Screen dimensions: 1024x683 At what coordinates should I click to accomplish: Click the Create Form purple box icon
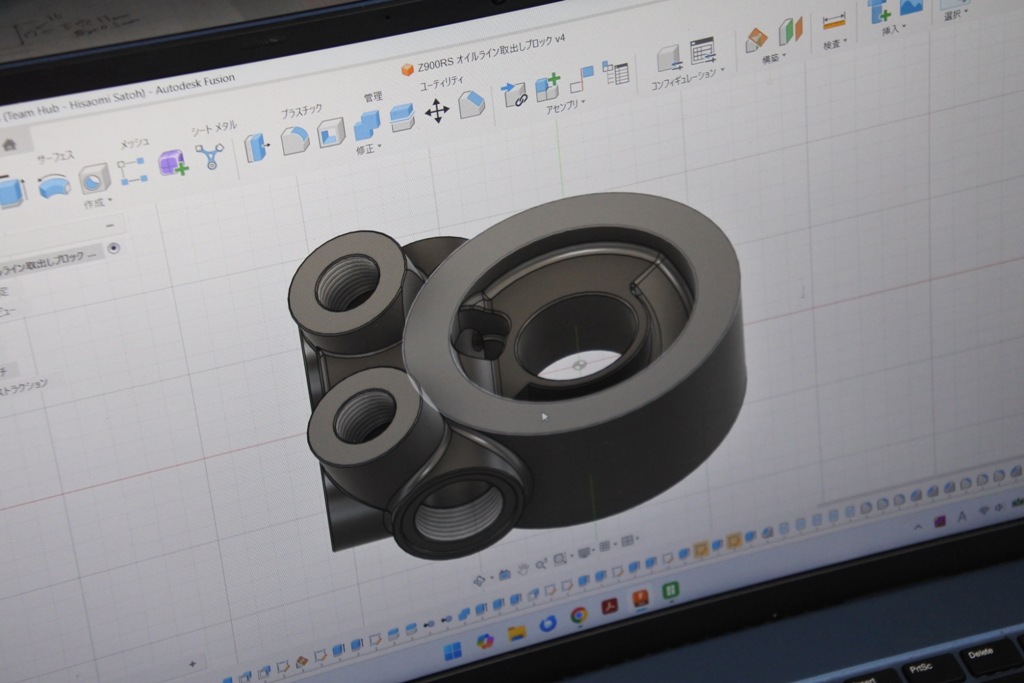click(x=172, y=162)
